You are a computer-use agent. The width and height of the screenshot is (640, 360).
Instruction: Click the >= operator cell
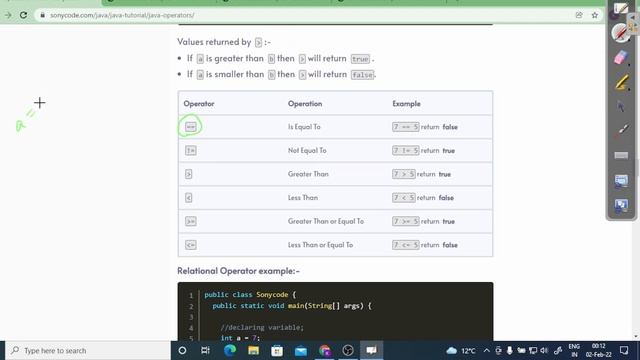(191, 221)
